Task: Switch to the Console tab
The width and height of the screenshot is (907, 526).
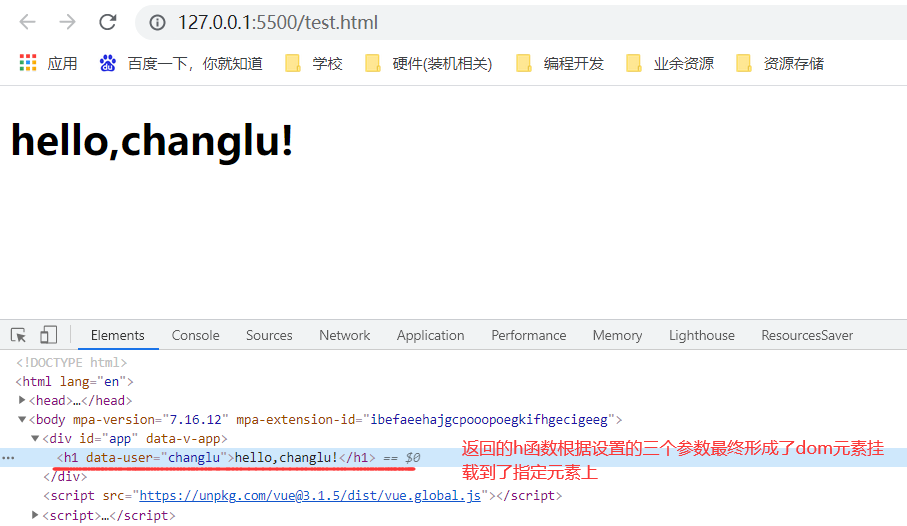Action: 196,335
